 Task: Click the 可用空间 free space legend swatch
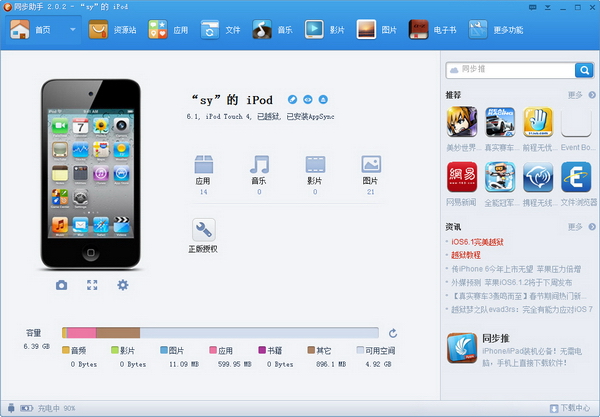pyautogui.click(x=360, y=350)
